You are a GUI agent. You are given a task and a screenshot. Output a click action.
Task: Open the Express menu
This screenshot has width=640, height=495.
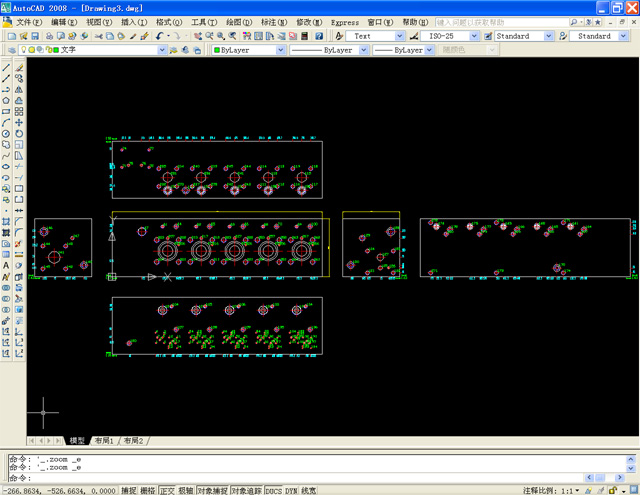[x=344, y=22]
